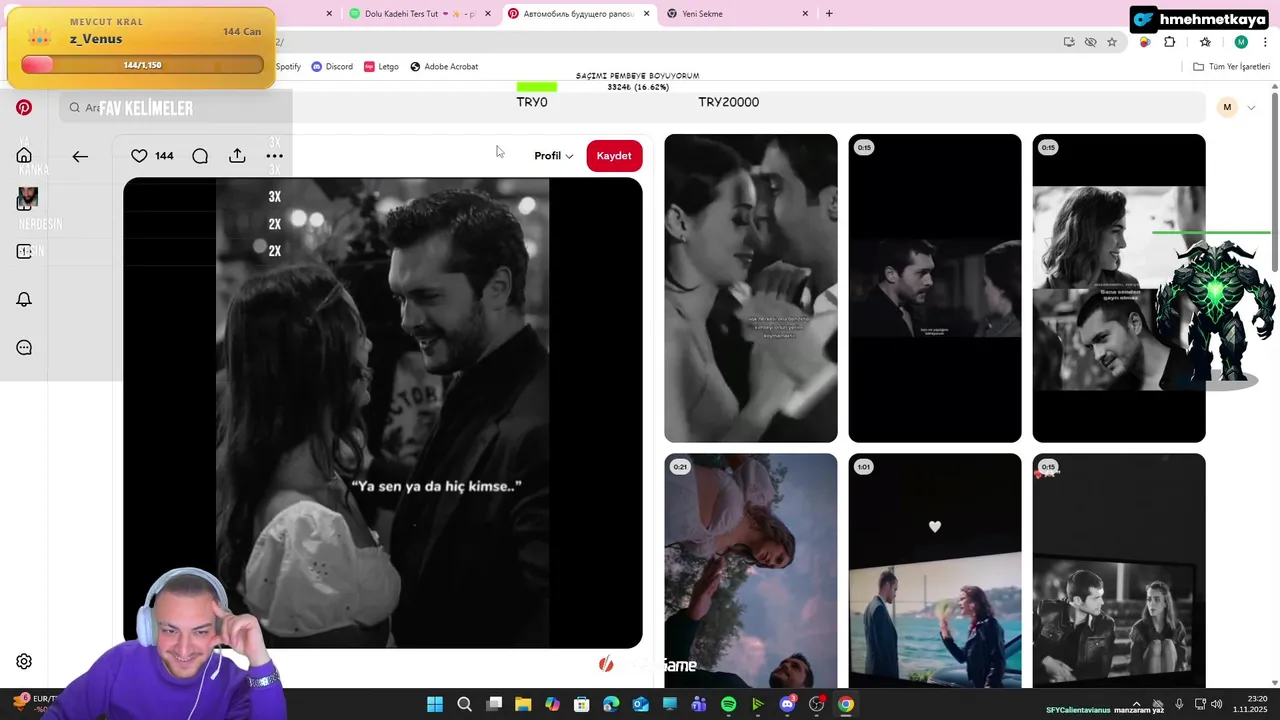
Task: Open the Windows Start button
Action: pos(435,705)
